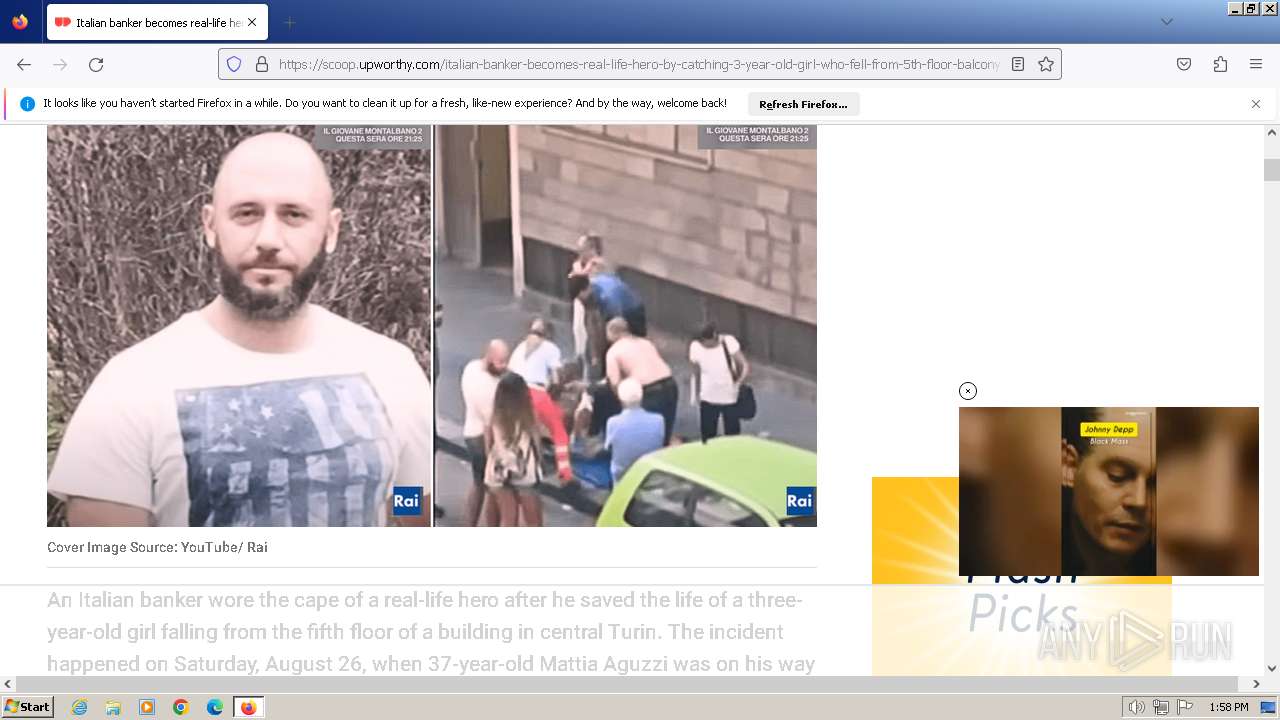Open the Firefox application menu

click(1256, 64)
